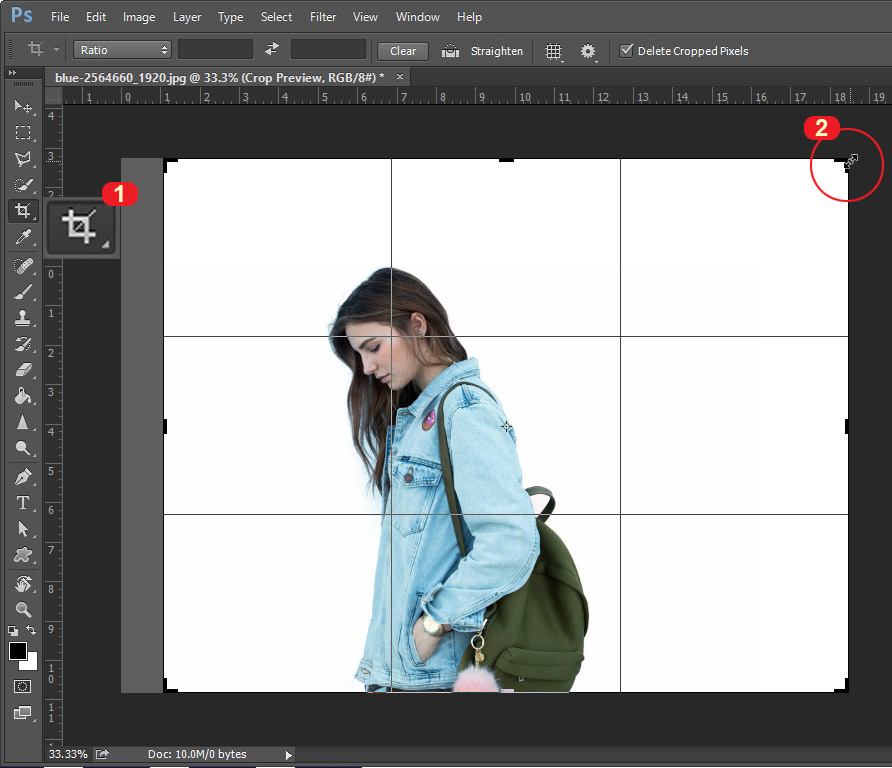Click the Straighten level icon

point(451,51)
